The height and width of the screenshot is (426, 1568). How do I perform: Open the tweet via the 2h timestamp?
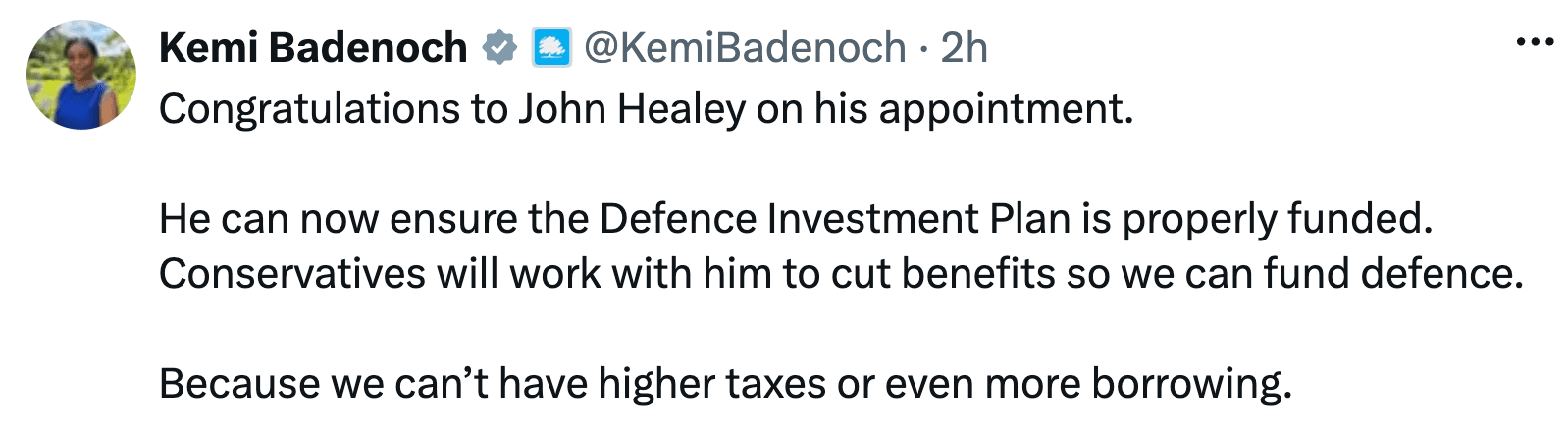pyautogui.click(x=964, y=47)
